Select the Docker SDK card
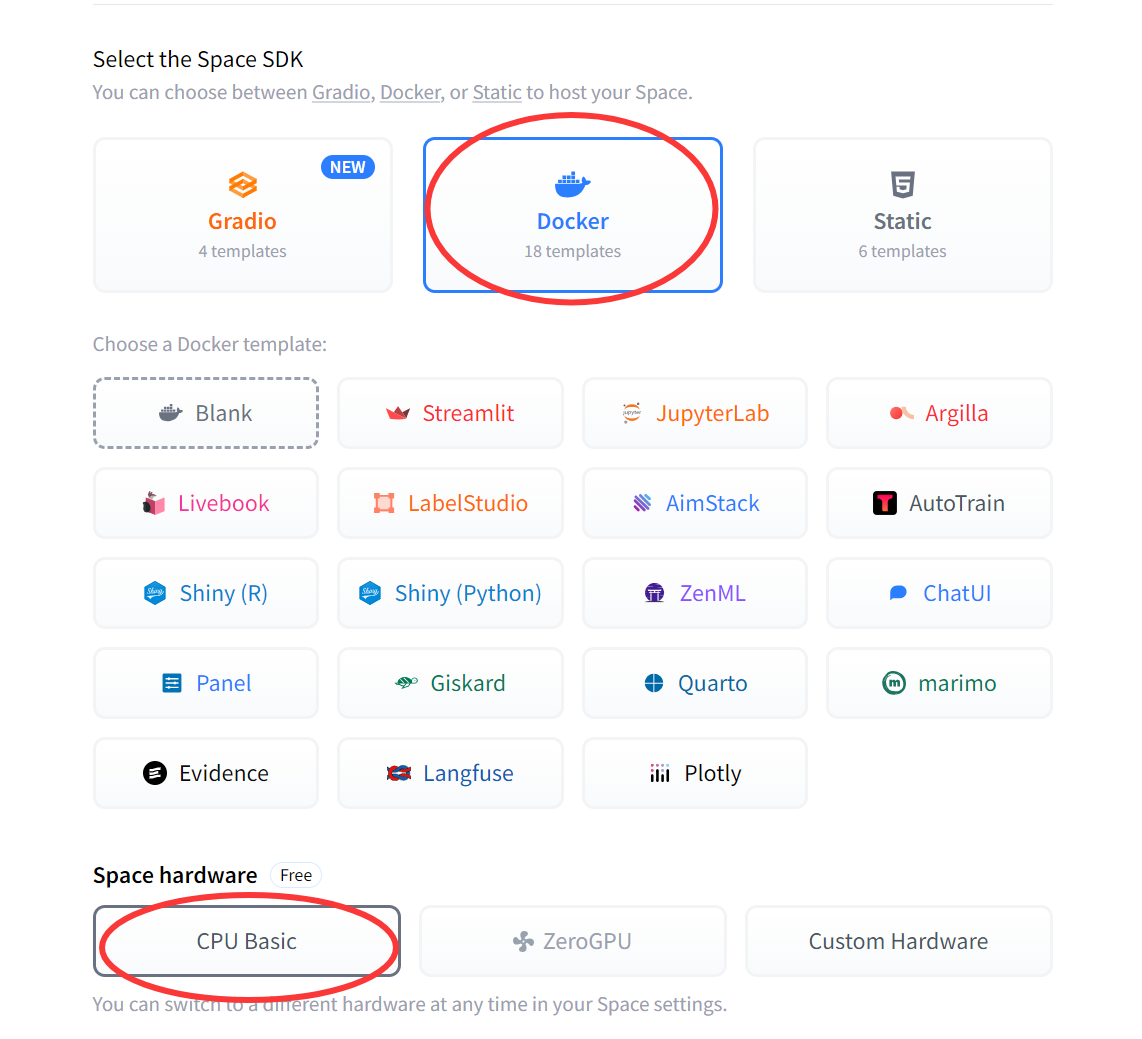 click(x=573, y=215)
